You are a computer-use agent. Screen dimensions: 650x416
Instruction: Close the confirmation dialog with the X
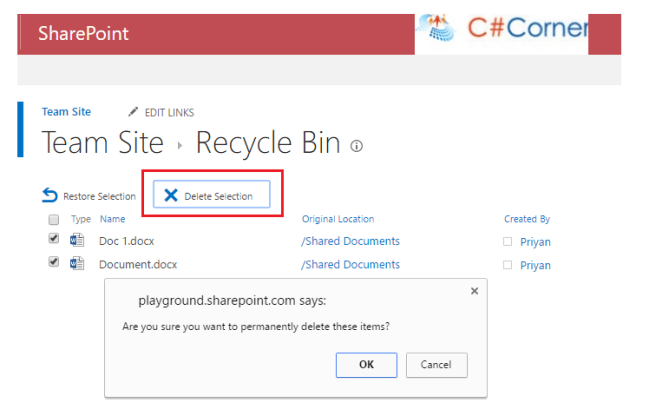[474, 291]
